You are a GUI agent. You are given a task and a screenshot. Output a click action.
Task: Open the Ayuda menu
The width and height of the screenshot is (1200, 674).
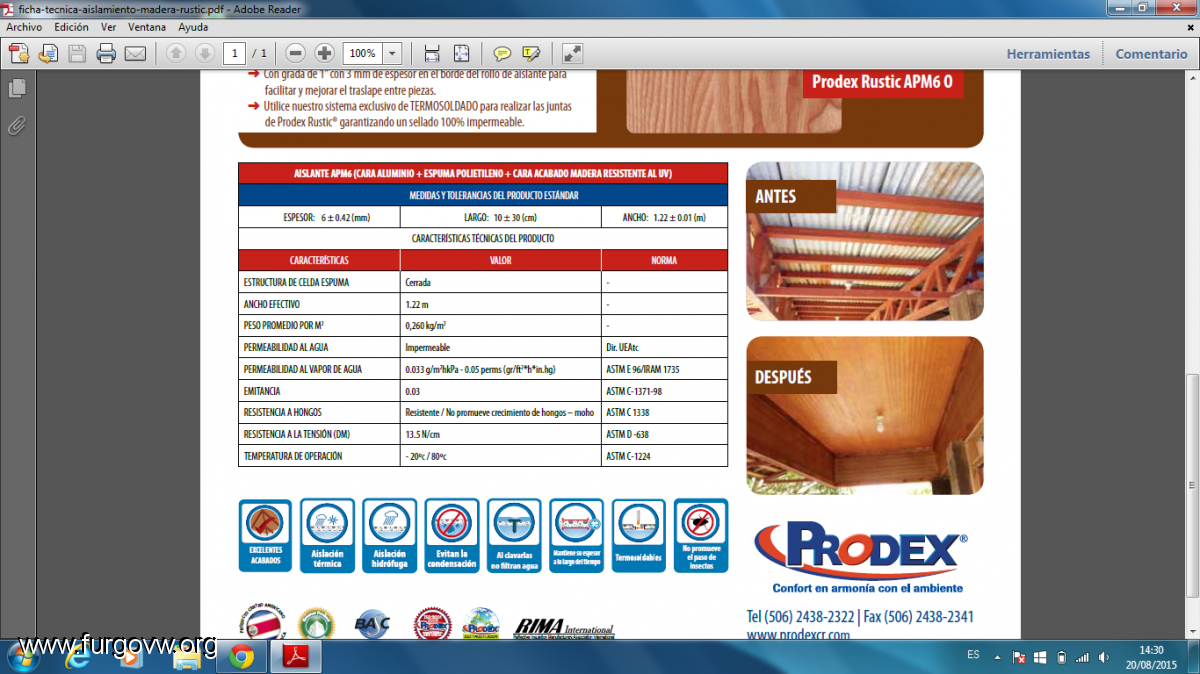193,27
